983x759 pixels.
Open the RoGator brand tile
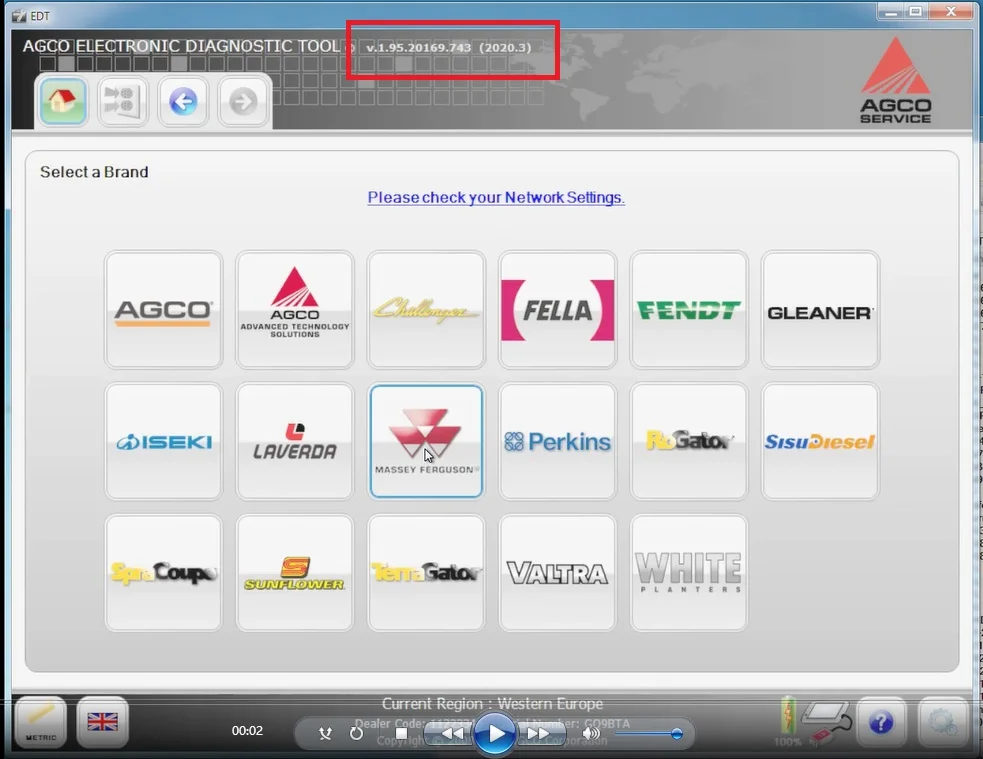click(689, 441)
